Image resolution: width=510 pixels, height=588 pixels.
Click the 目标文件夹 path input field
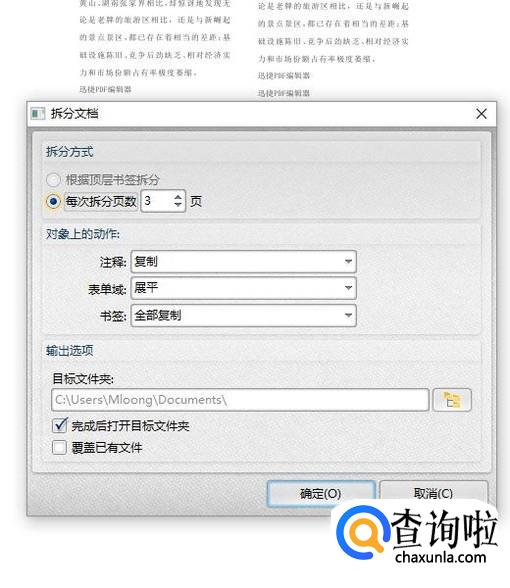(240, 400)
